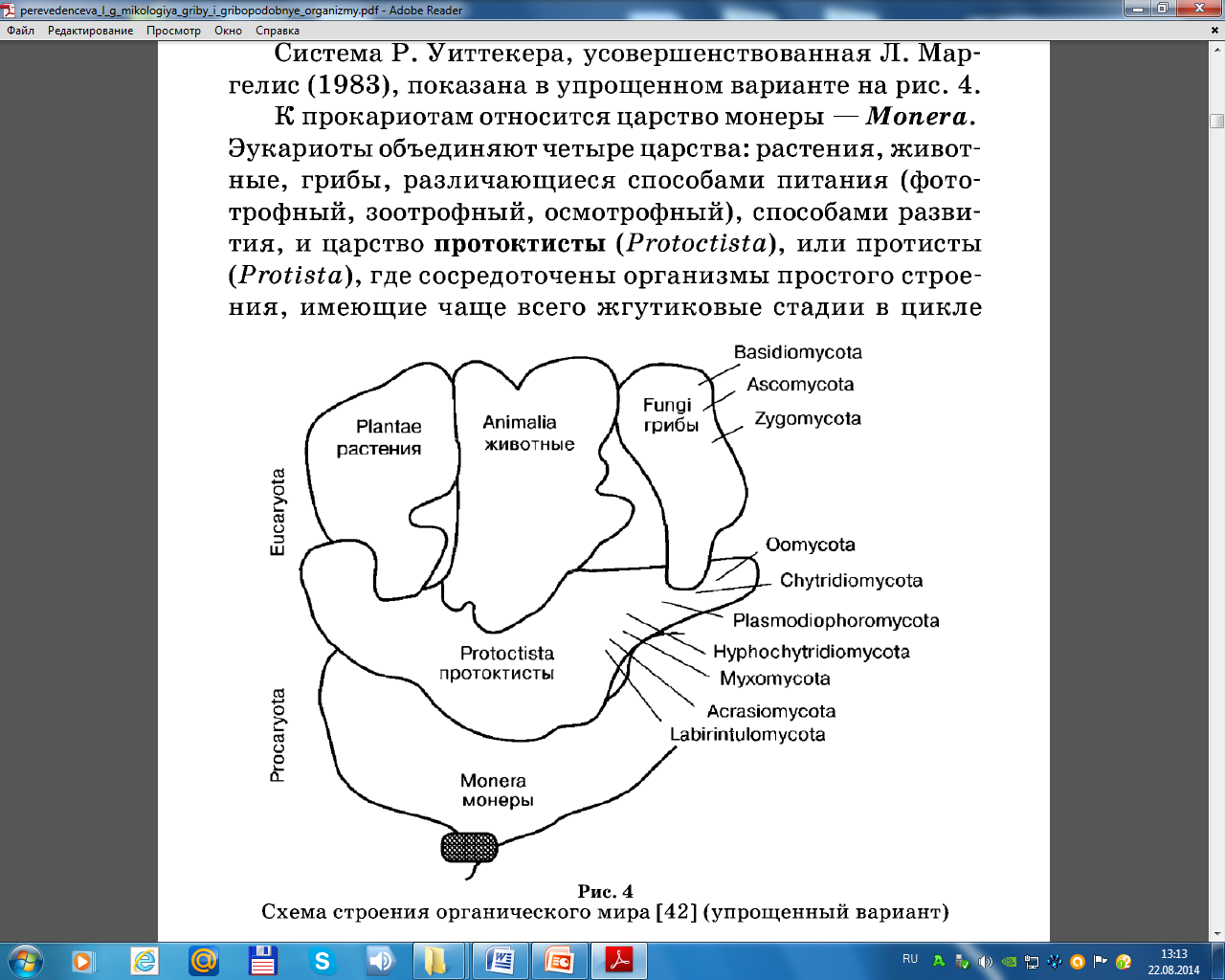1225x980 pixels.
Task: Switch to the Microsoft Word window
Action: click(501, 961)
